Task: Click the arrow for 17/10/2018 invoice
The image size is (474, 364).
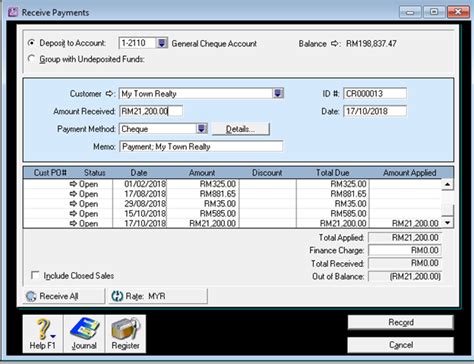Action: (x=73, y=223)
